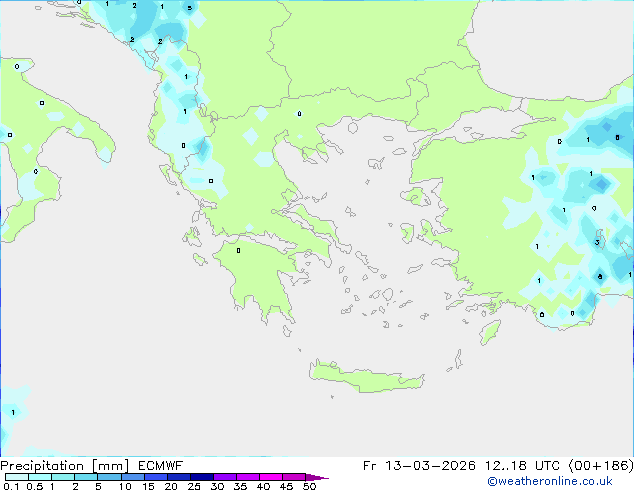
Task: Click the precipitation value 3 over southwest Turkey
Action: pos(597,242)
